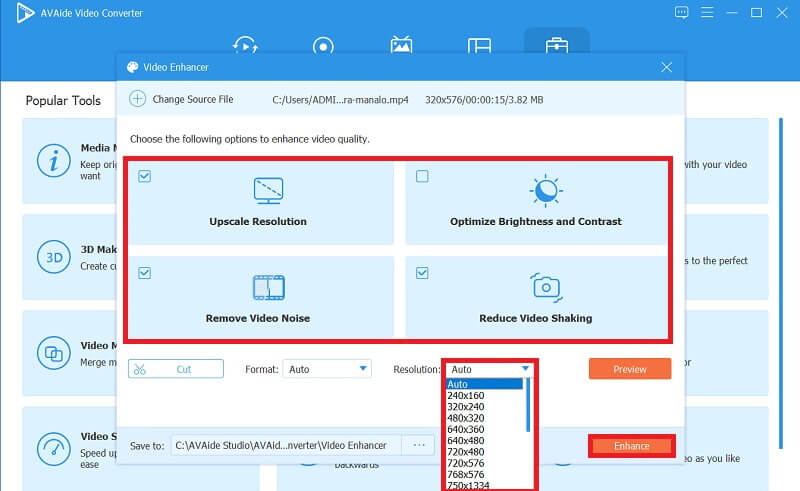800x491 pixels.
Task: Click the Upscale Resolution monitor icon
Action: 268,190
